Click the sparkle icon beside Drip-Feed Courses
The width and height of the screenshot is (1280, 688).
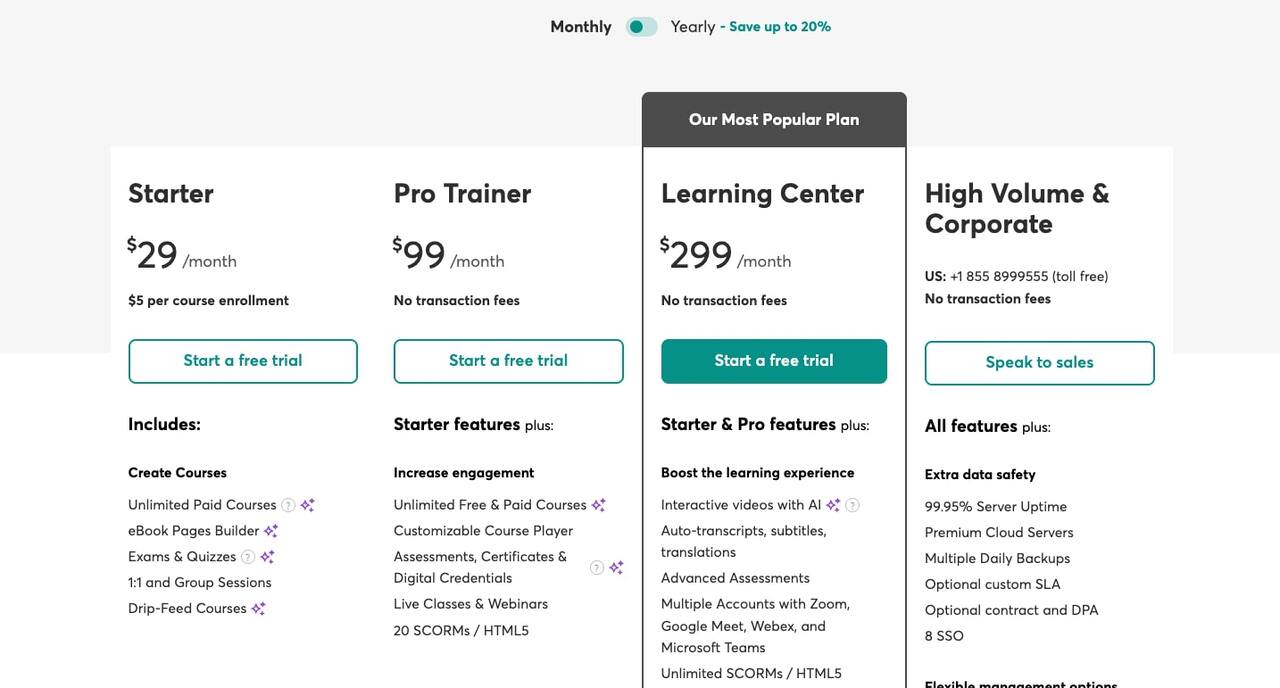coord(259,607)
